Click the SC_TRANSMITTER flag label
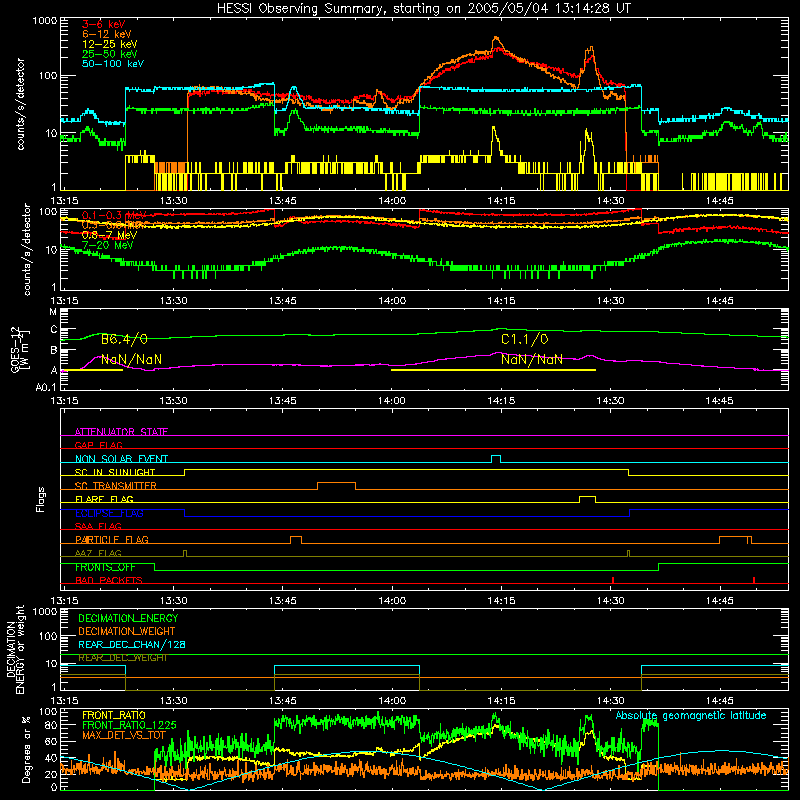Viewport: 800px width, 800px height. pos(115,486)
